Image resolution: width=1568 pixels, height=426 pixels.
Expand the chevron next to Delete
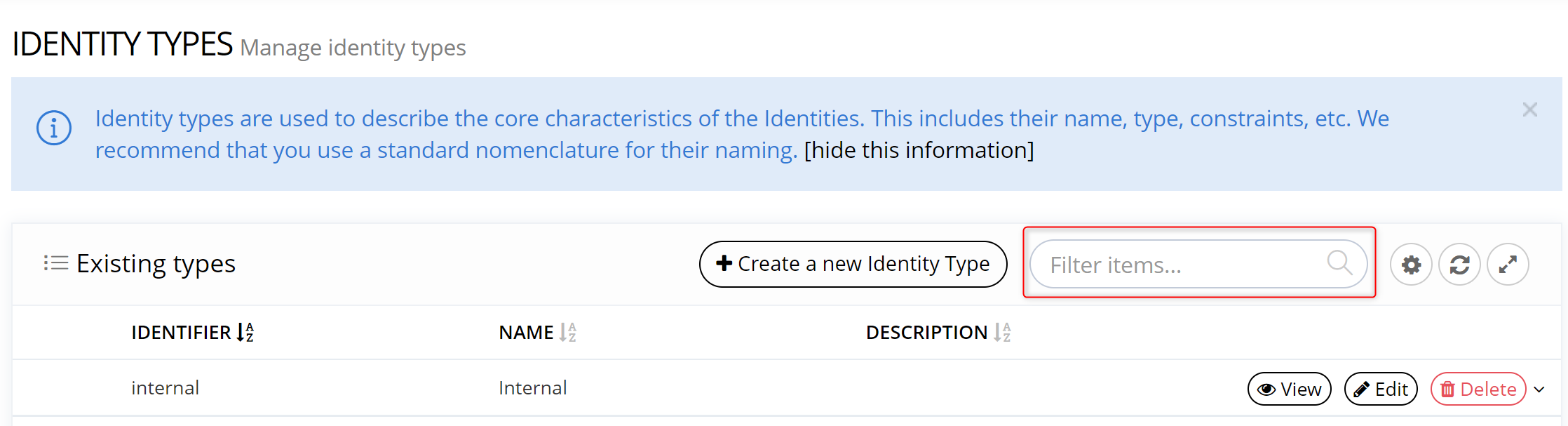[x=1539, y=390]
